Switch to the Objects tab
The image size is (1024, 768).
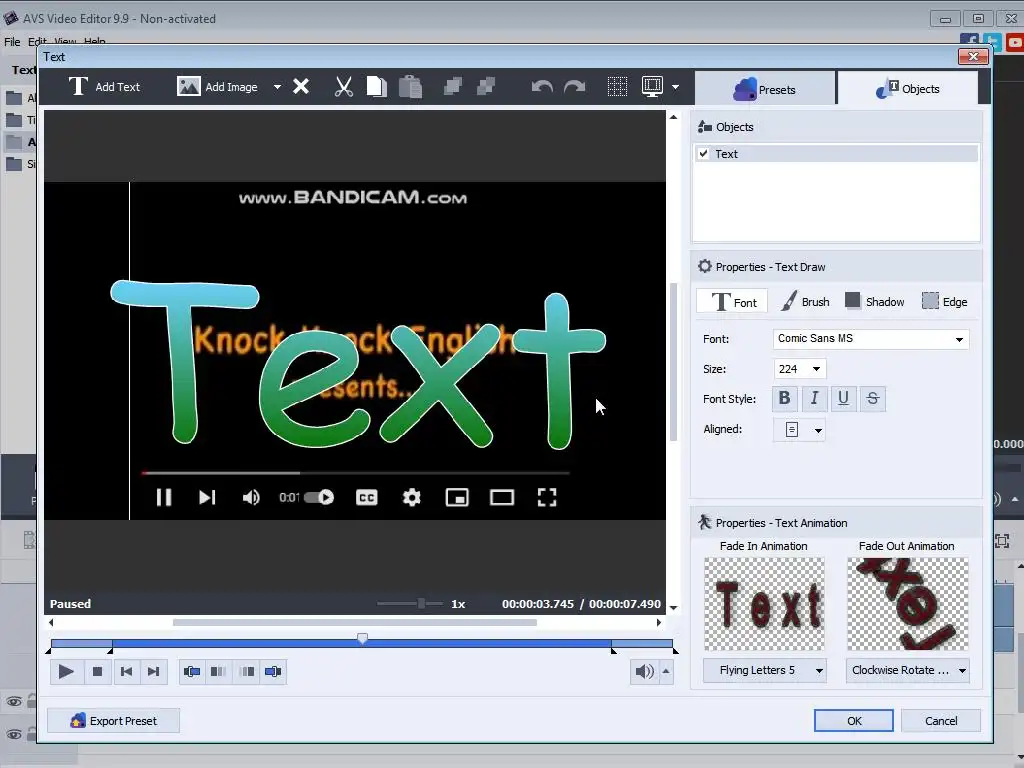coord(908,89)
